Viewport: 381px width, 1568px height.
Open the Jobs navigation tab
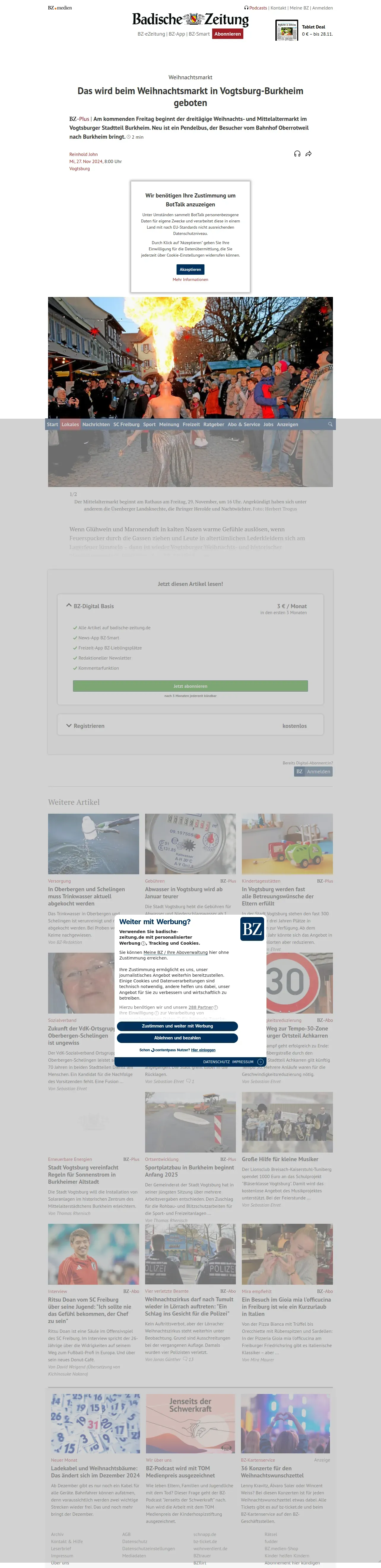coord(269,424)
